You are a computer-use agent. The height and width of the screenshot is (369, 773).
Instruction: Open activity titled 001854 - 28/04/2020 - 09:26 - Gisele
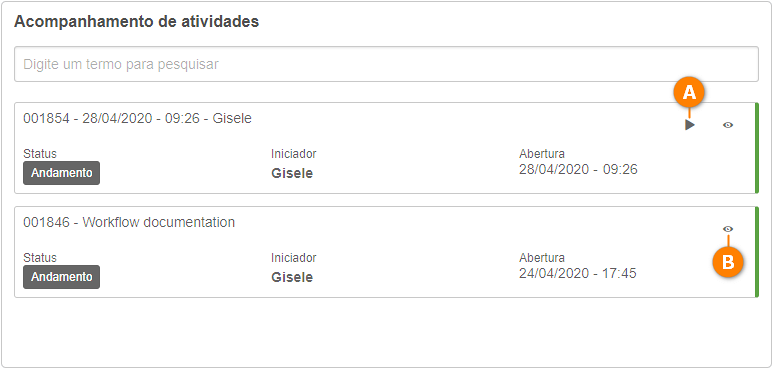pyautogui.click(x=138, y=119)
